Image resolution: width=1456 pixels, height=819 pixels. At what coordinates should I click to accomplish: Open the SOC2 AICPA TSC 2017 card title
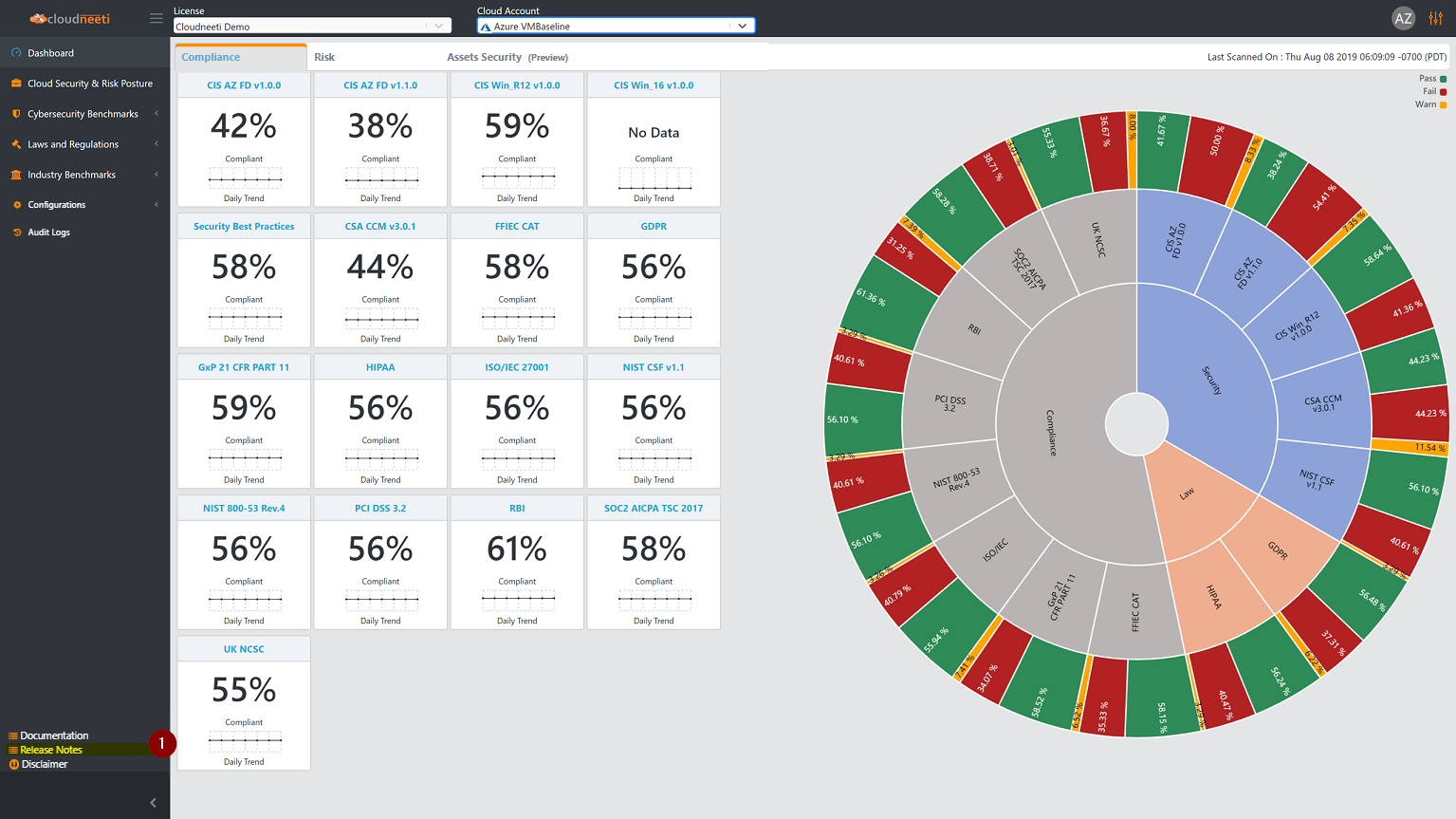pos(654,509)
